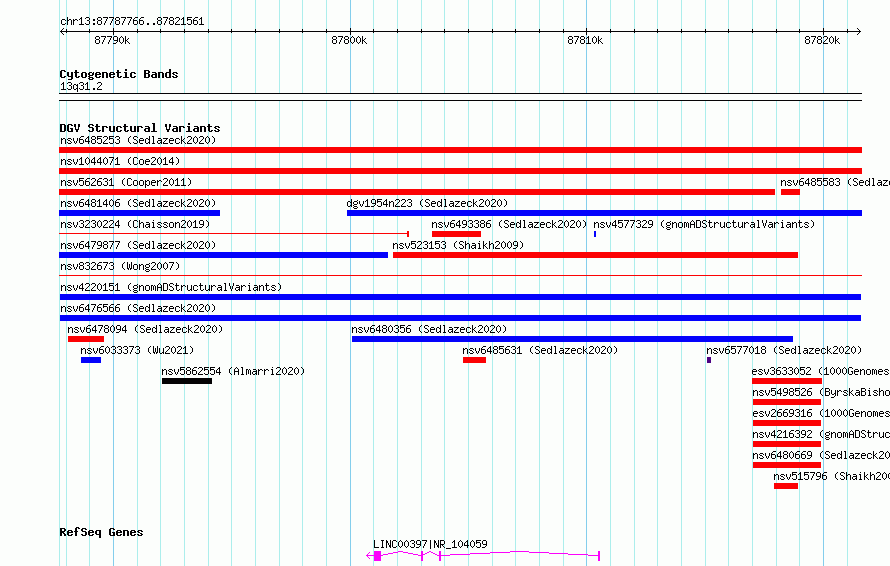
Task: Click the Cytogenetic Bands track title
Action: click(x=119, y=74)
